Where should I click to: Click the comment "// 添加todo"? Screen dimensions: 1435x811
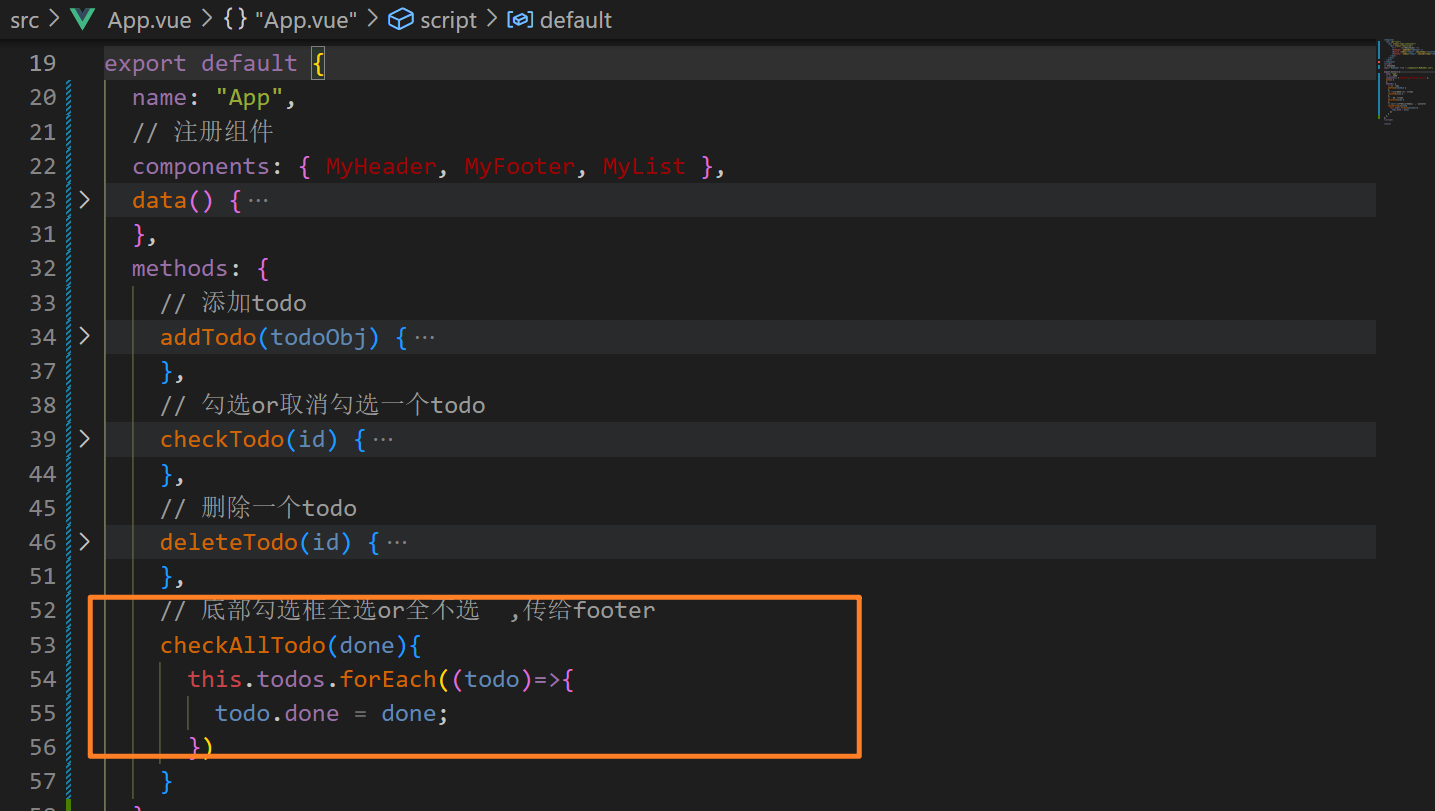tap(233, 303)
